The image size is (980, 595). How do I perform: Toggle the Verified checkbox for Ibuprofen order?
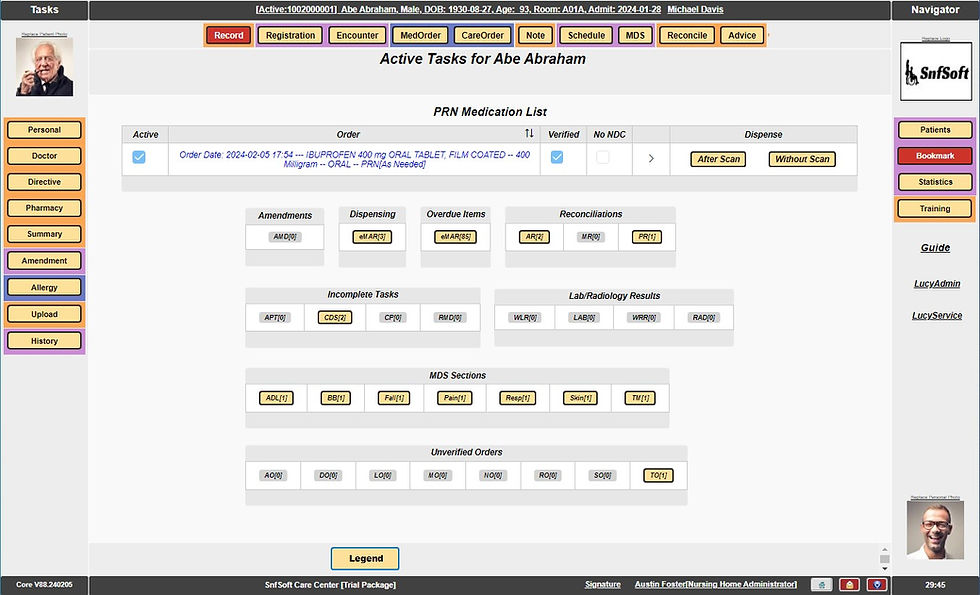pos(556,158)
